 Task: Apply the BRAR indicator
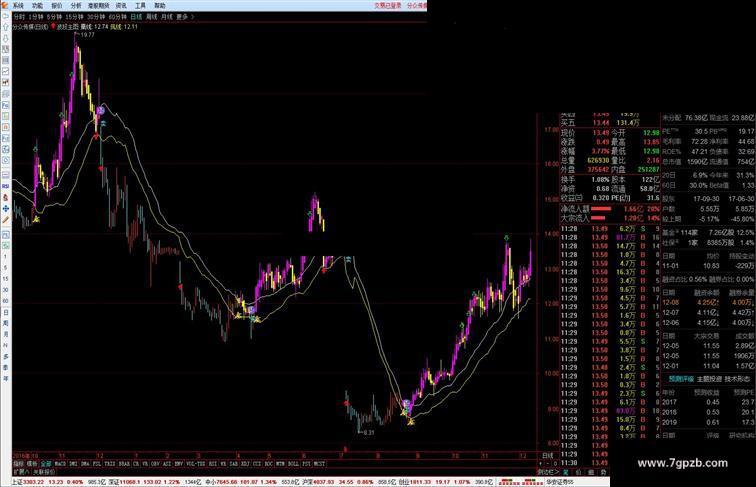tap(124, 464)
